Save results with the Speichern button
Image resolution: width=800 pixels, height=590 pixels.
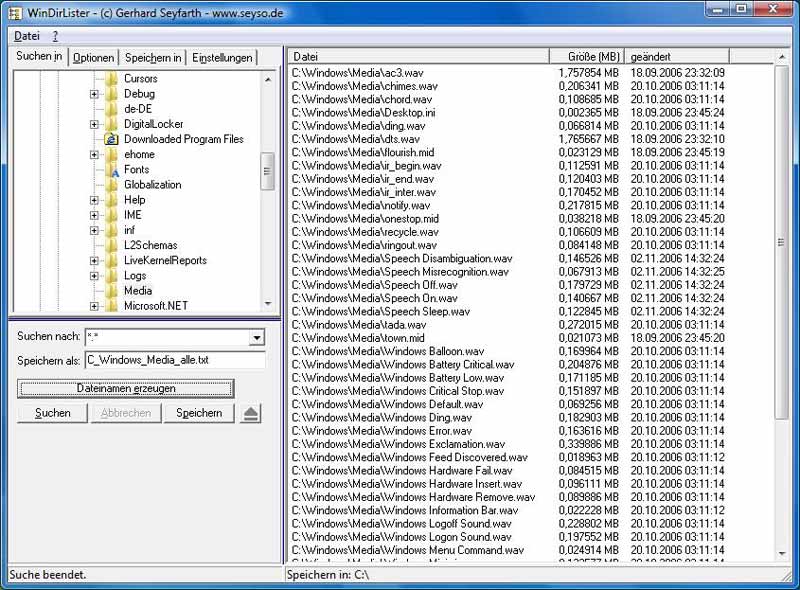[199, 413]
